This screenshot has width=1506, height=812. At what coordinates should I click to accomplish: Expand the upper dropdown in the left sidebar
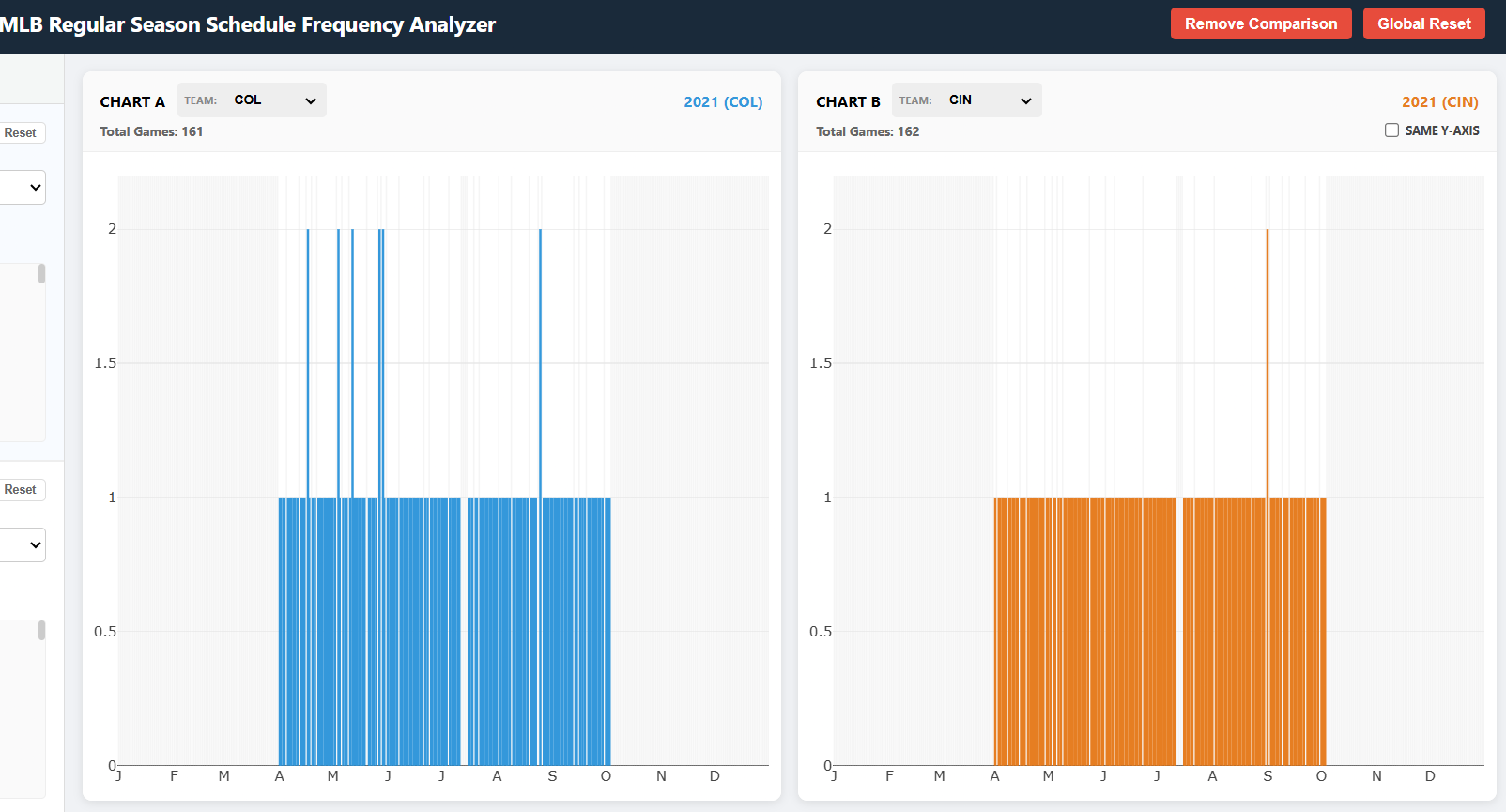(23, 188)
